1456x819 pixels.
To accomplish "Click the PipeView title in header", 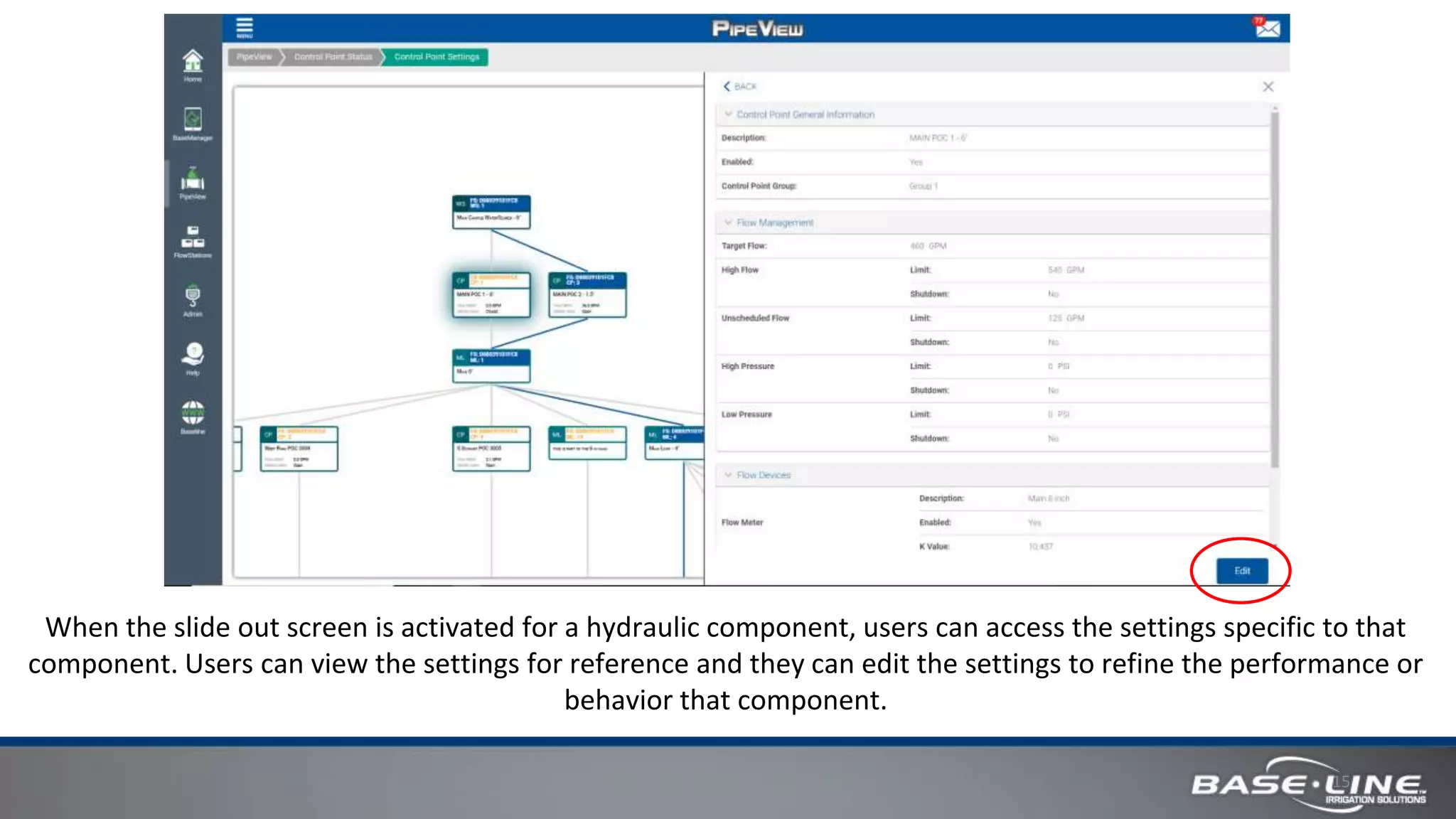I will click(757, 28).
